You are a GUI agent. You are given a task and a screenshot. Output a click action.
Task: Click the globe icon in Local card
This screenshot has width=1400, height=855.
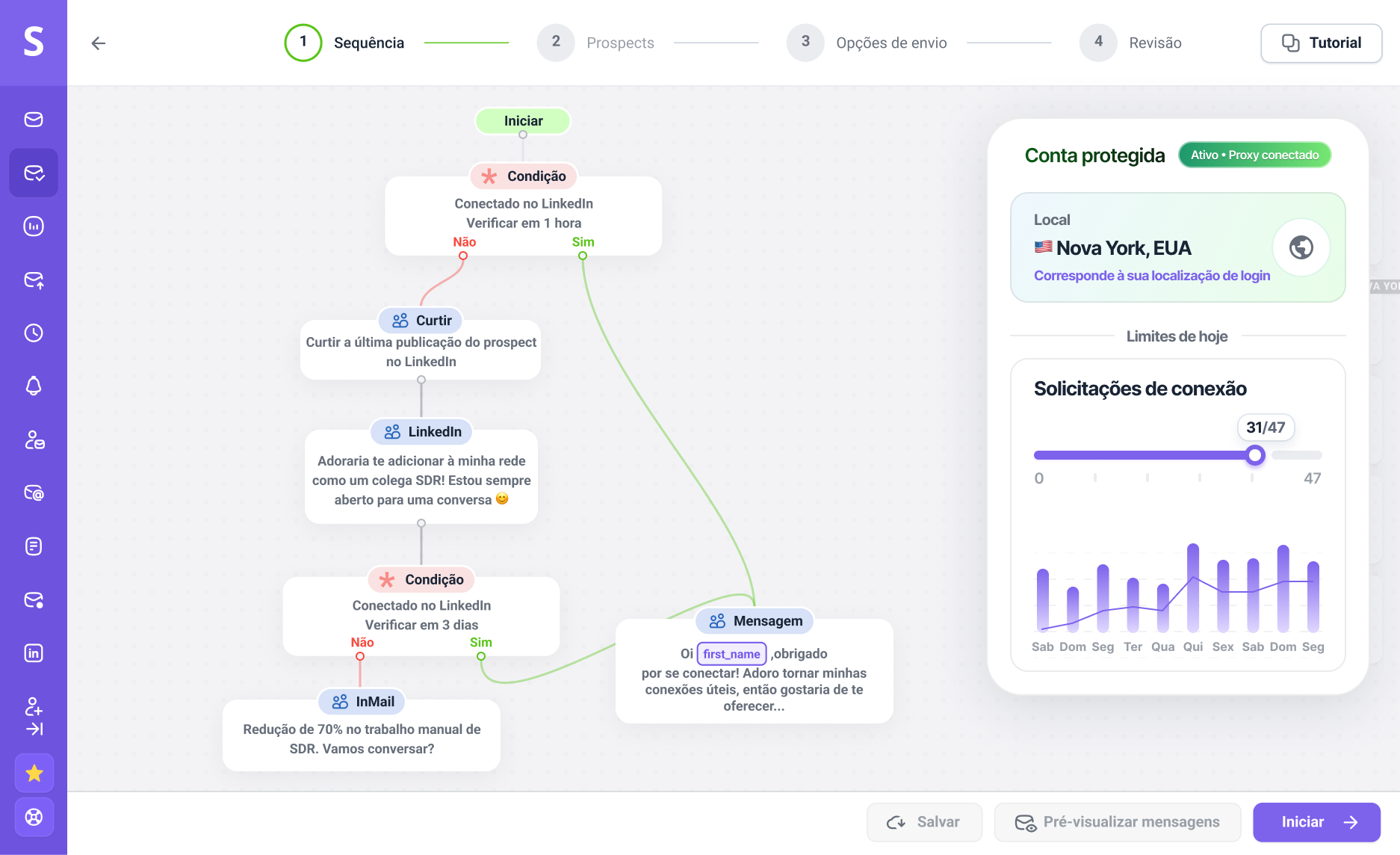1301,247
